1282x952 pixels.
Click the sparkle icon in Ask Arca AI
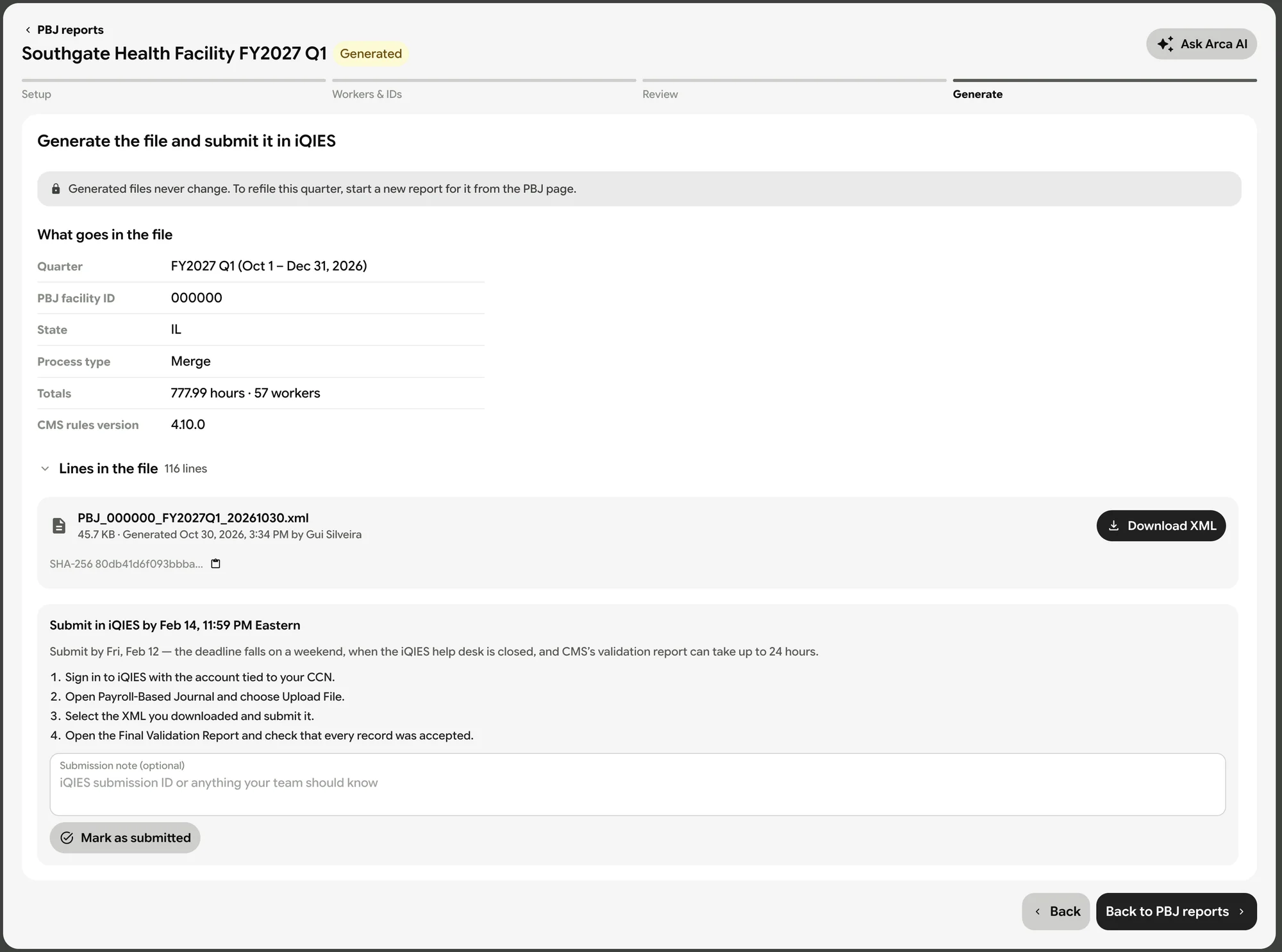pyautogui.click(x=1165, y=44)
